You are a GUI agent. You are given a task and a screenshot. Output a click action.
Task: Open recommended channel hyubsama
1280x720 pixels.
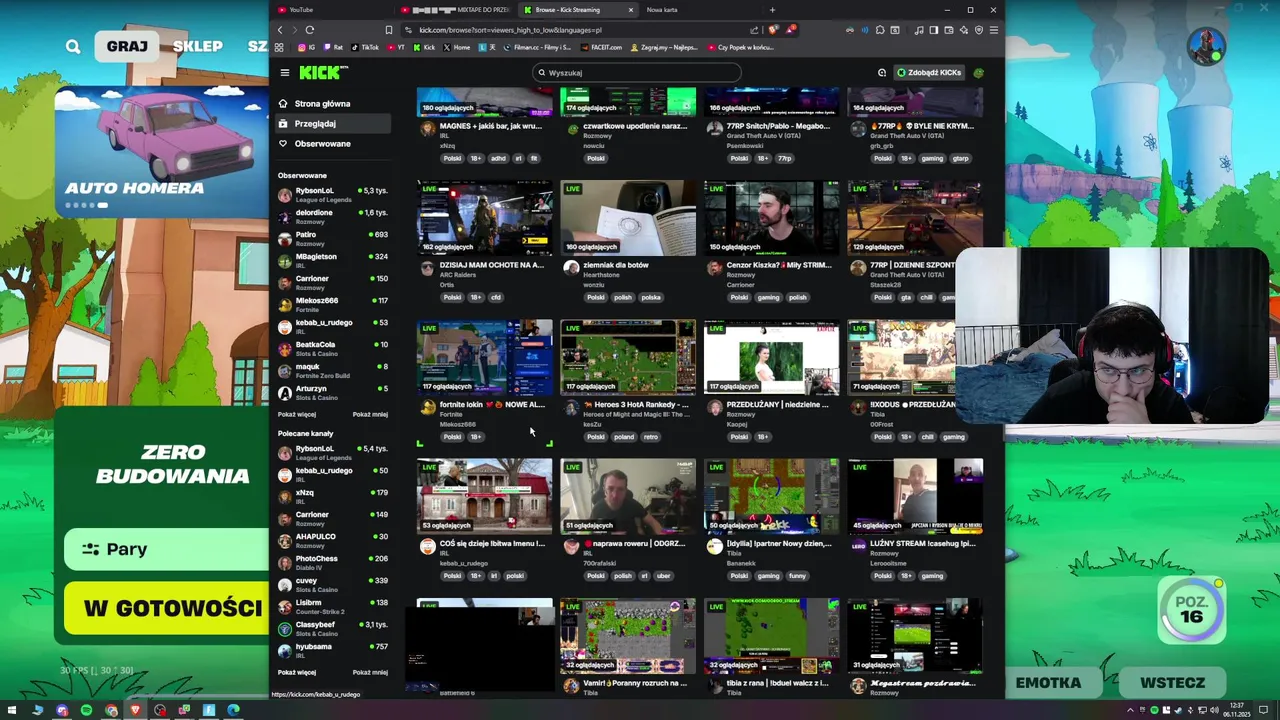pos(333,650)
